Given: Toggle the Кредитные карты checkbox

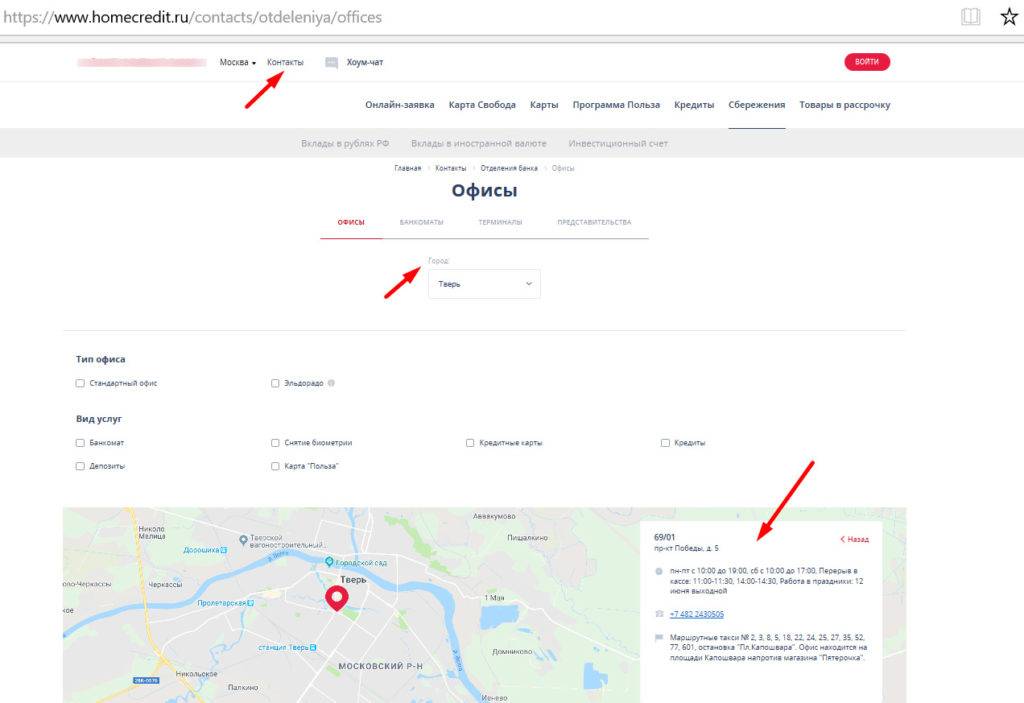Looking at the screenshot, I should coord(470,442).
